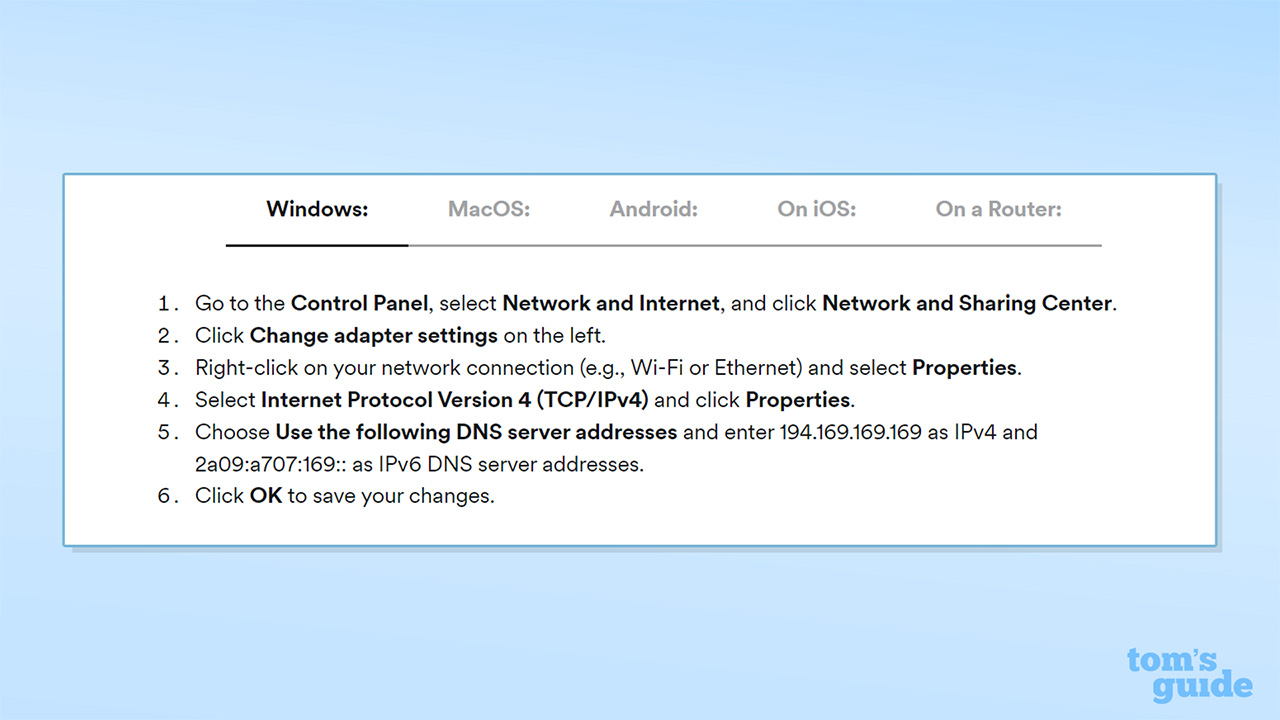Click the Change adapter settings text
Viewport: 1280px width, 720px height.
click(x=373, y=336)
